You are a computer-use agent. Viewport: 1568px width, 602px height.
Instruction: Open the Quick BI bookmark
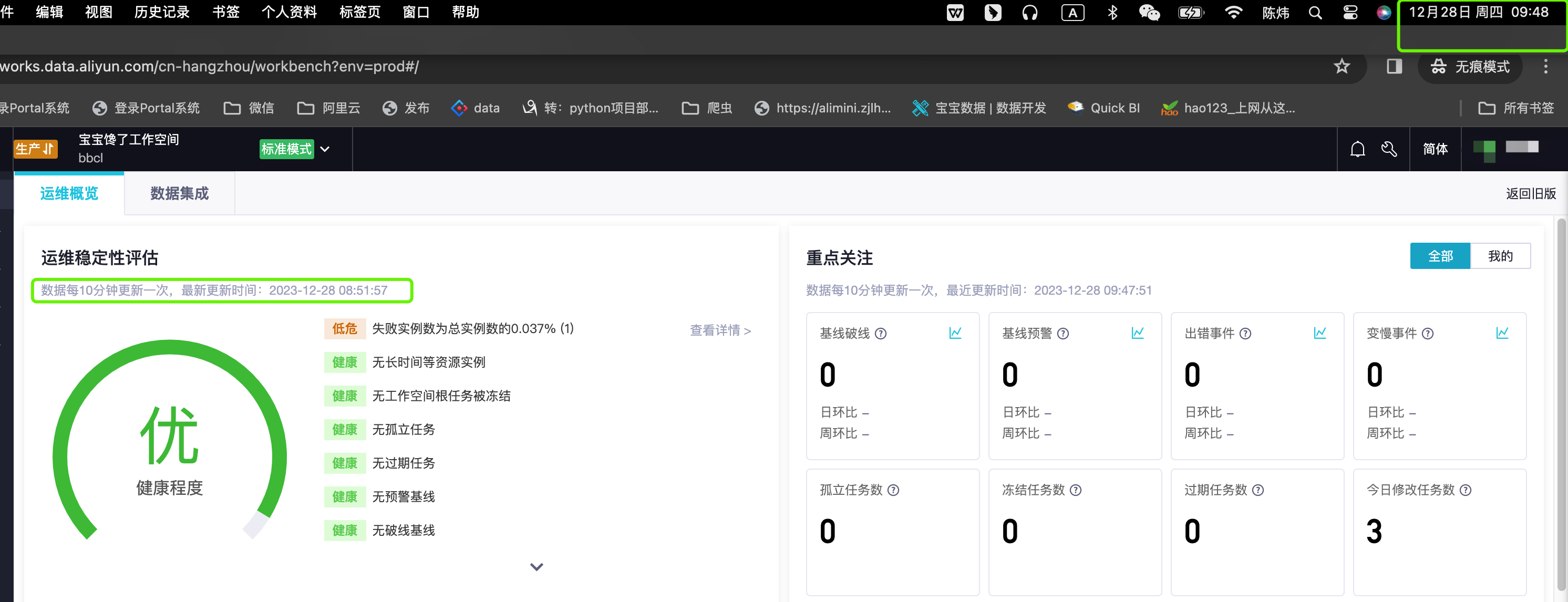1103,108
